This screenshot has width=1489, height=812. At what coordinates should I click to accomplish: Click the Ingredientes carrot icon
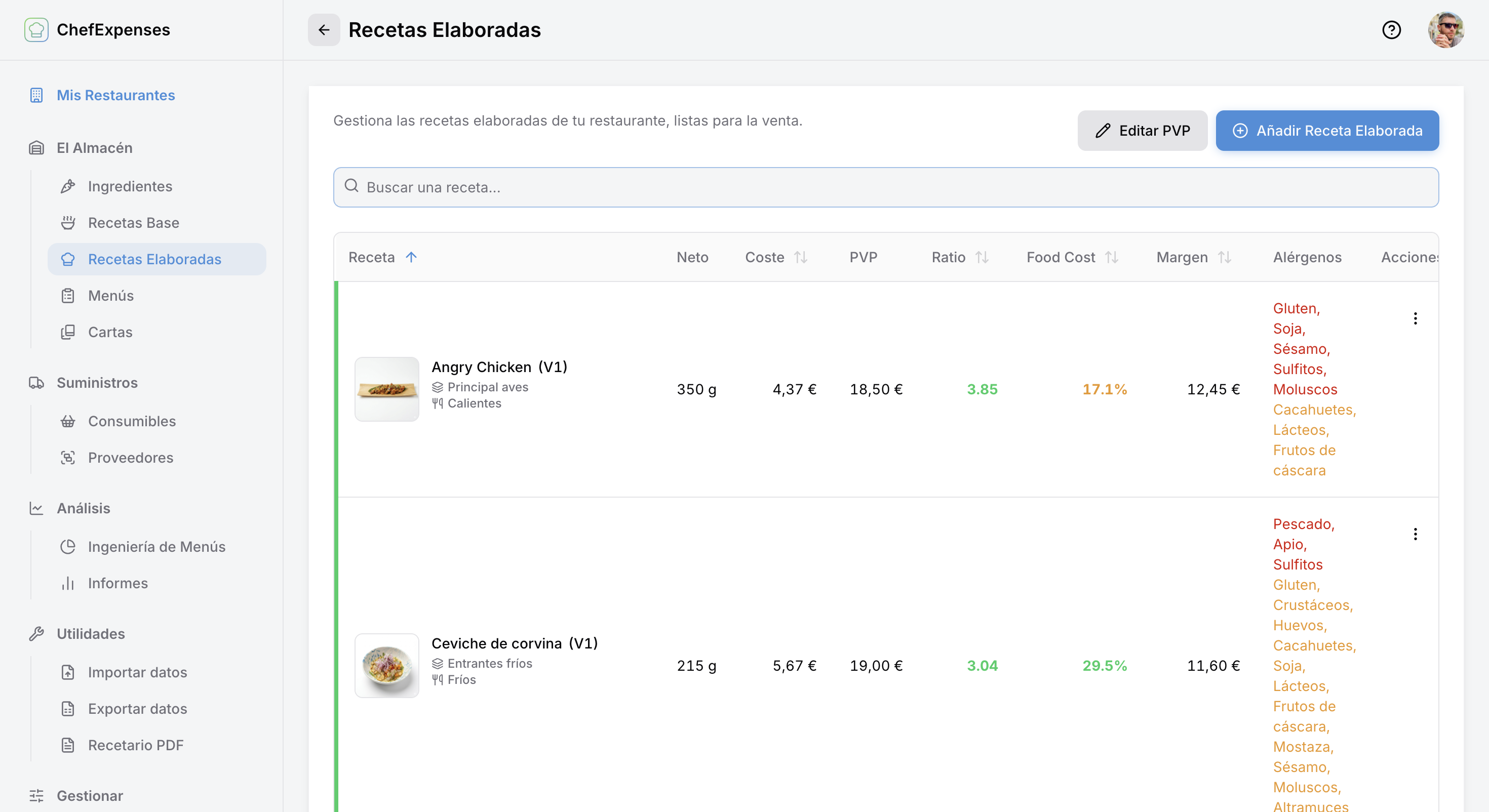pyautogui.click(x=68, y=186)
